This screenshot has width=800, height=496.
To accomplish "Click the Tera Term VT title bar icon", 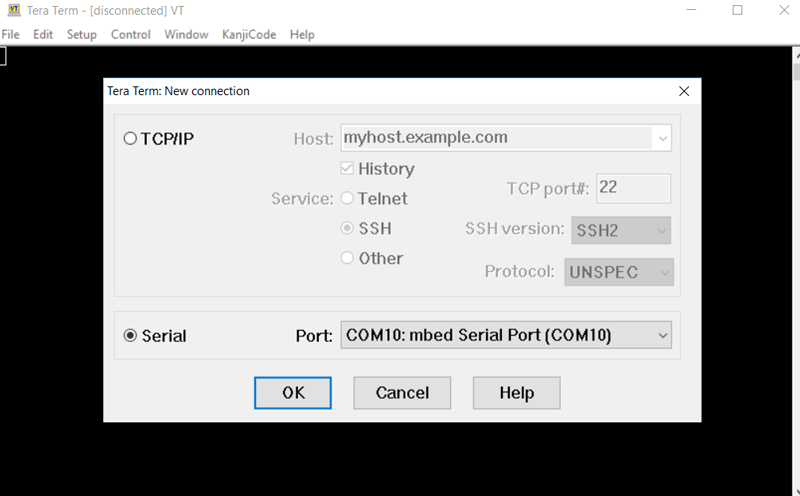I will (12, 10).
